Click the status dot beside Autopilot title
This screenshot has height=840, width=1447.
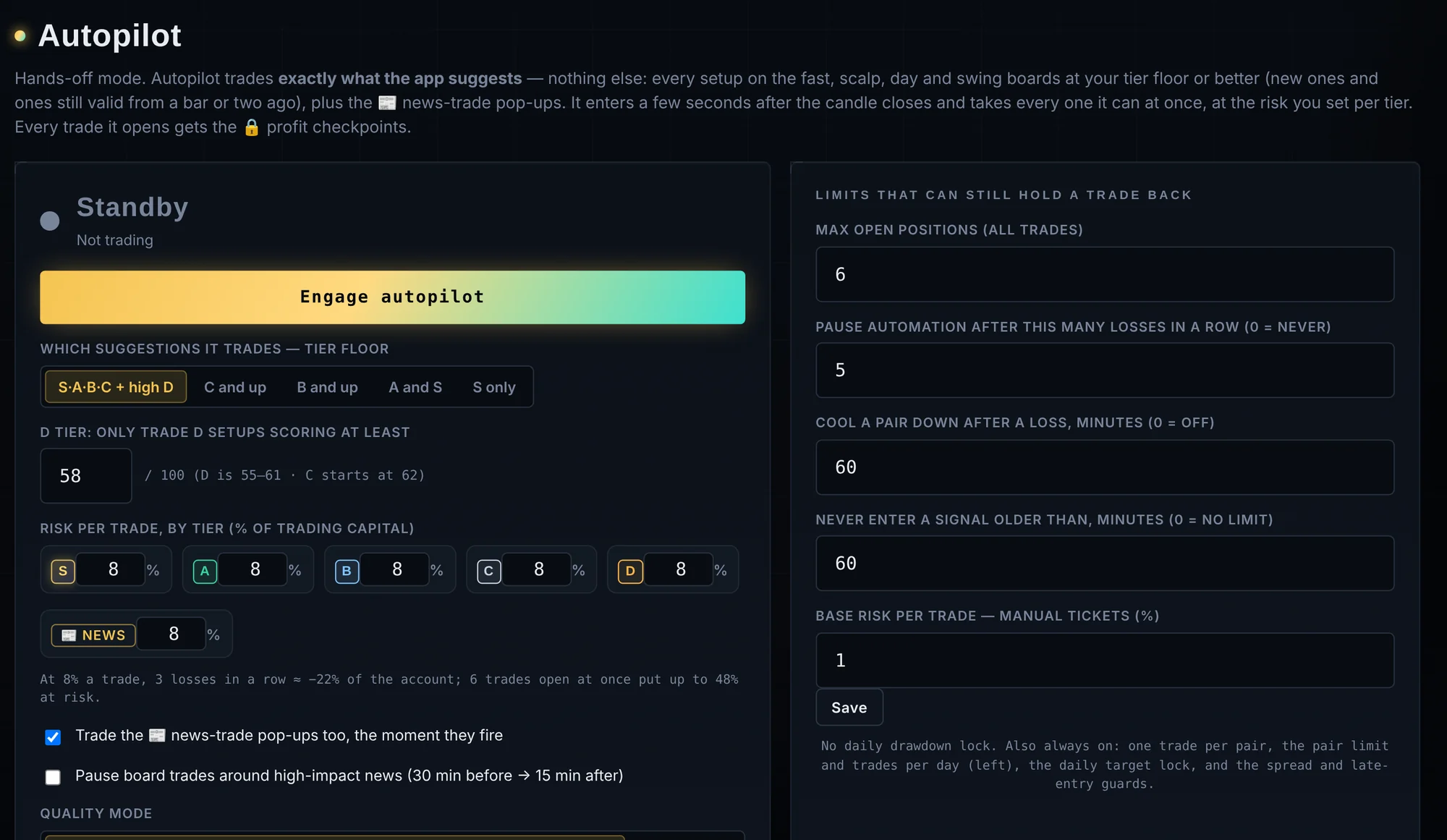pyautogui.click(x=20, y=35)
